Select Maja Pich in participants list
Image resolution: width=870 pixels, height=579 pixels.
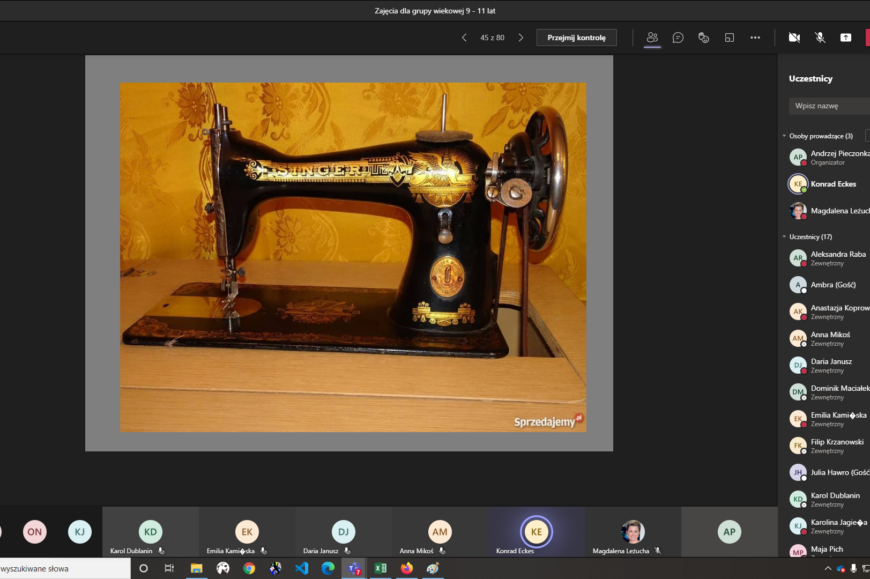(x=829, y=550)
